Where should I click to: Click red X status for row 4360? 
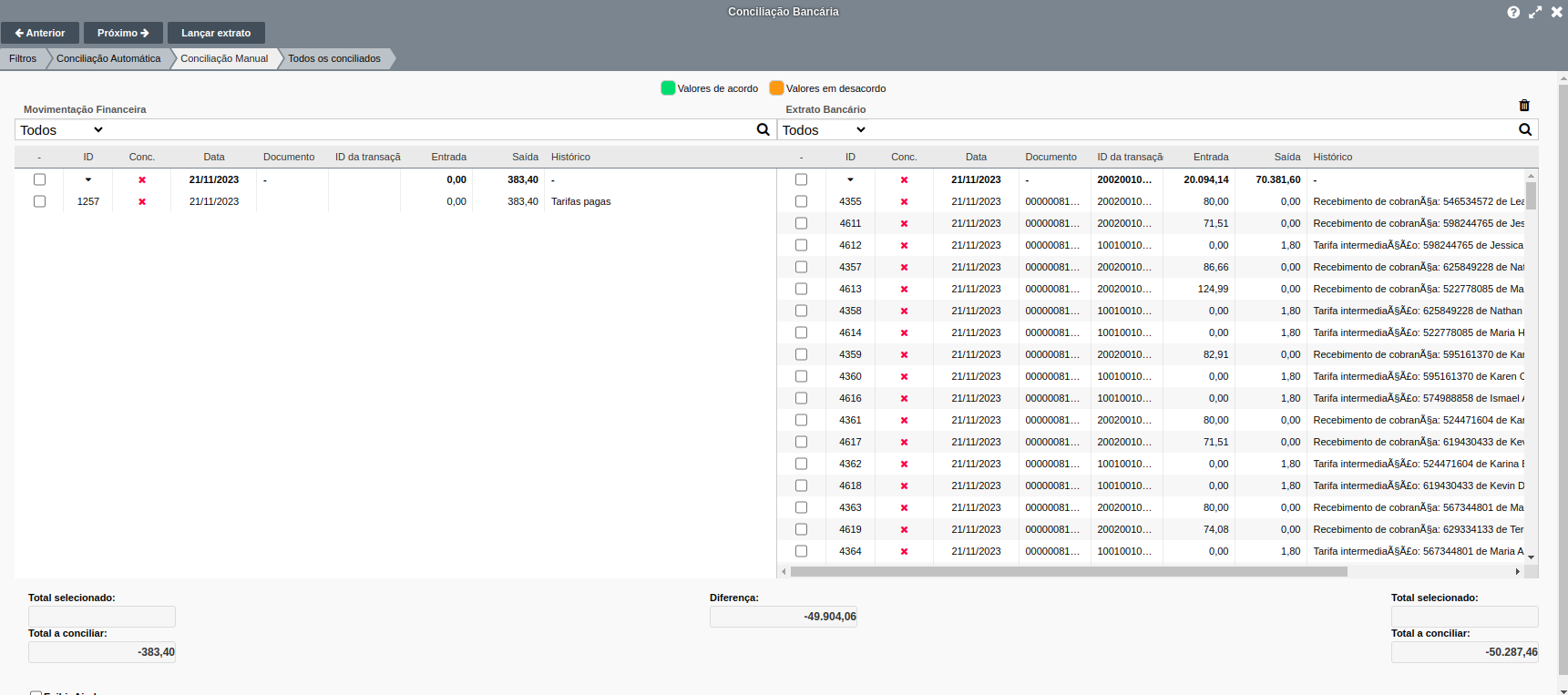(904, 376)
